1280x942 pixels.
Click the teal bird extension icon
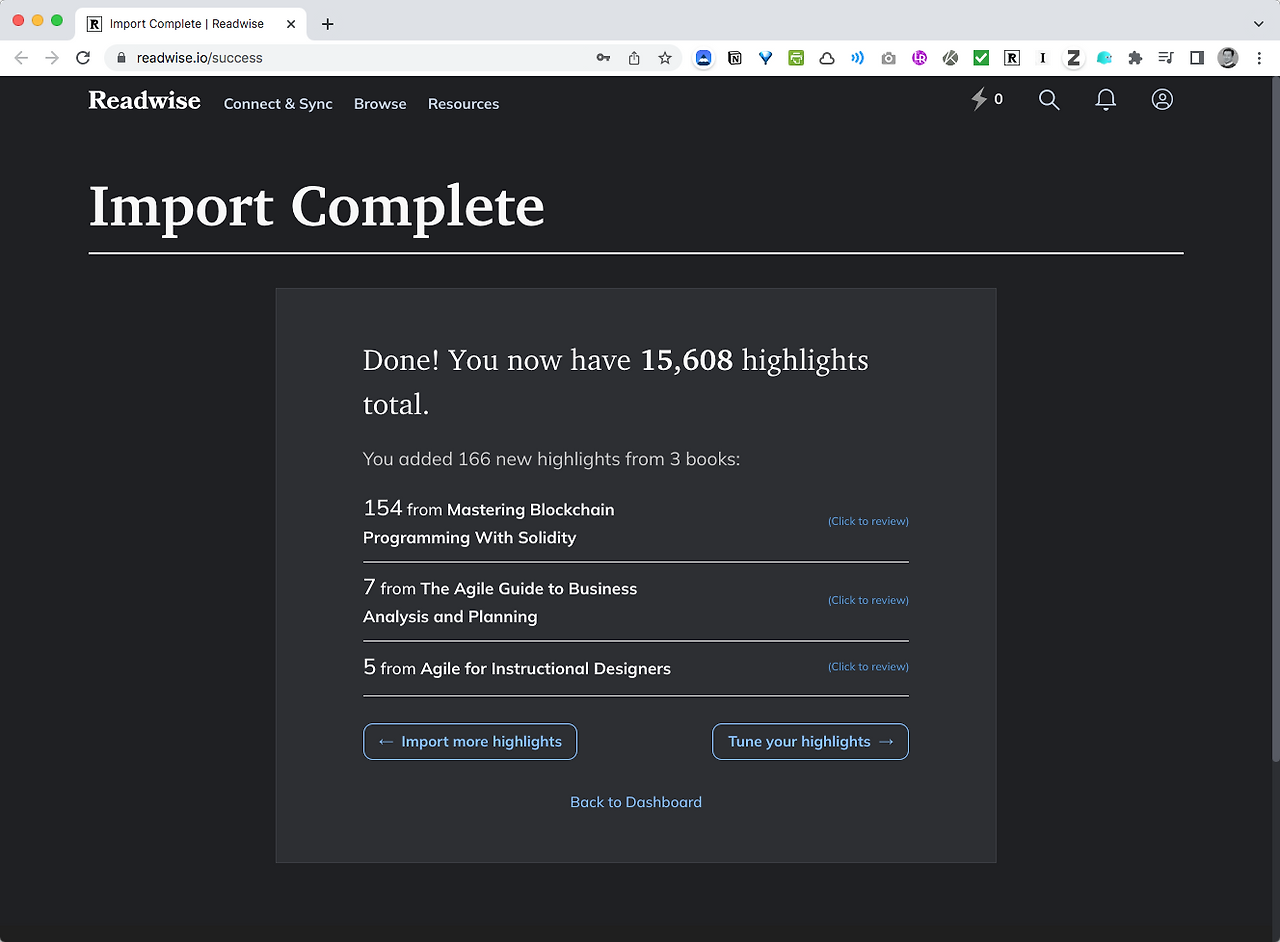tap(1105, 58)
